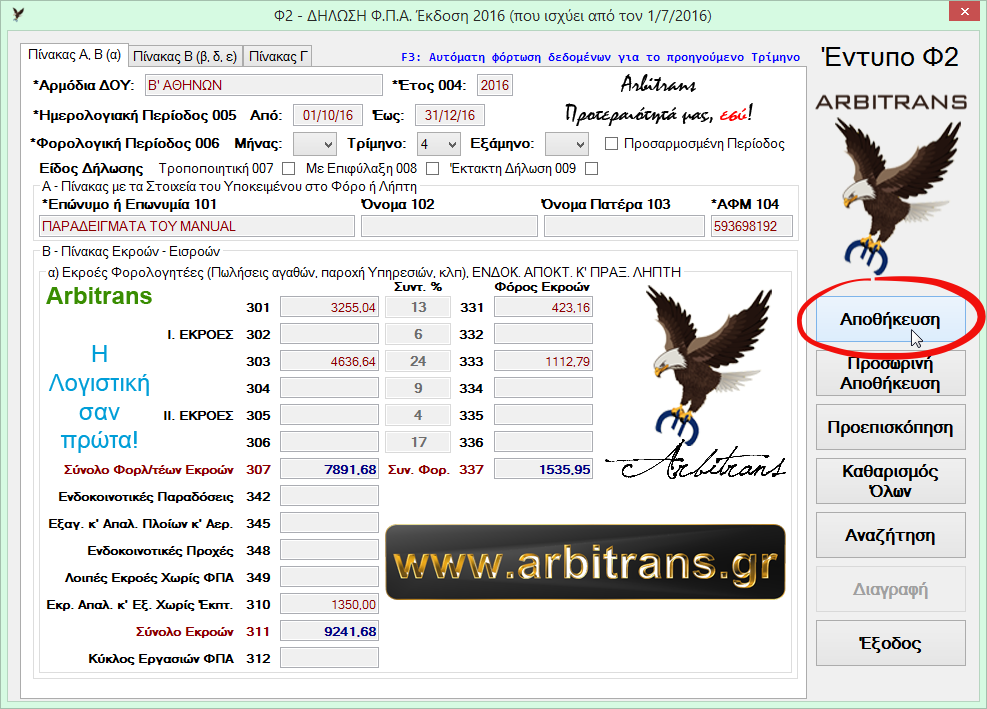Click tax total field 337 showing 1535,95
Viewport: 987px width, 709px height.
(x=543, y=469)
